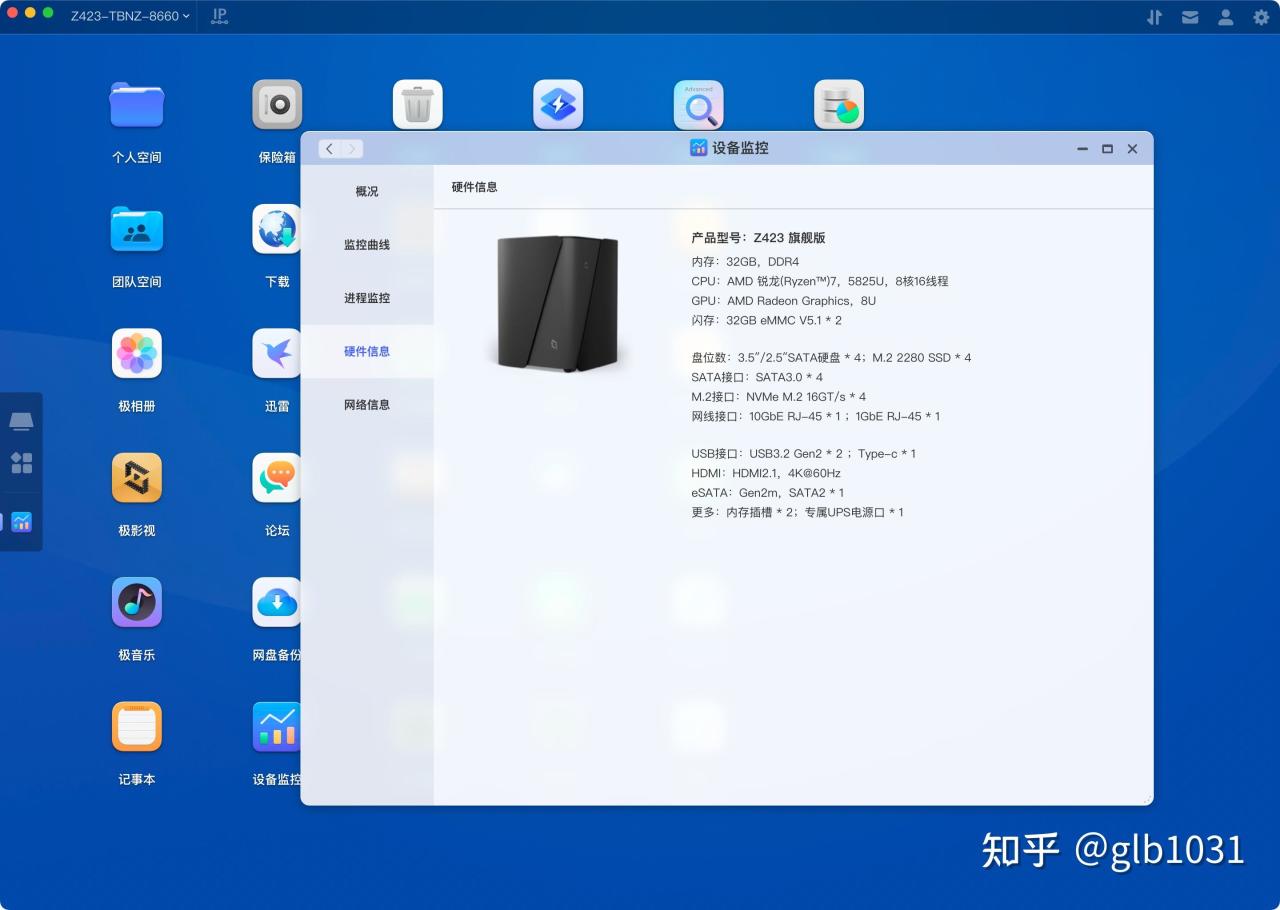This screenshot has height=910, width=1280.
Task: Check messages via the envelope icon
Action: 1190,17
